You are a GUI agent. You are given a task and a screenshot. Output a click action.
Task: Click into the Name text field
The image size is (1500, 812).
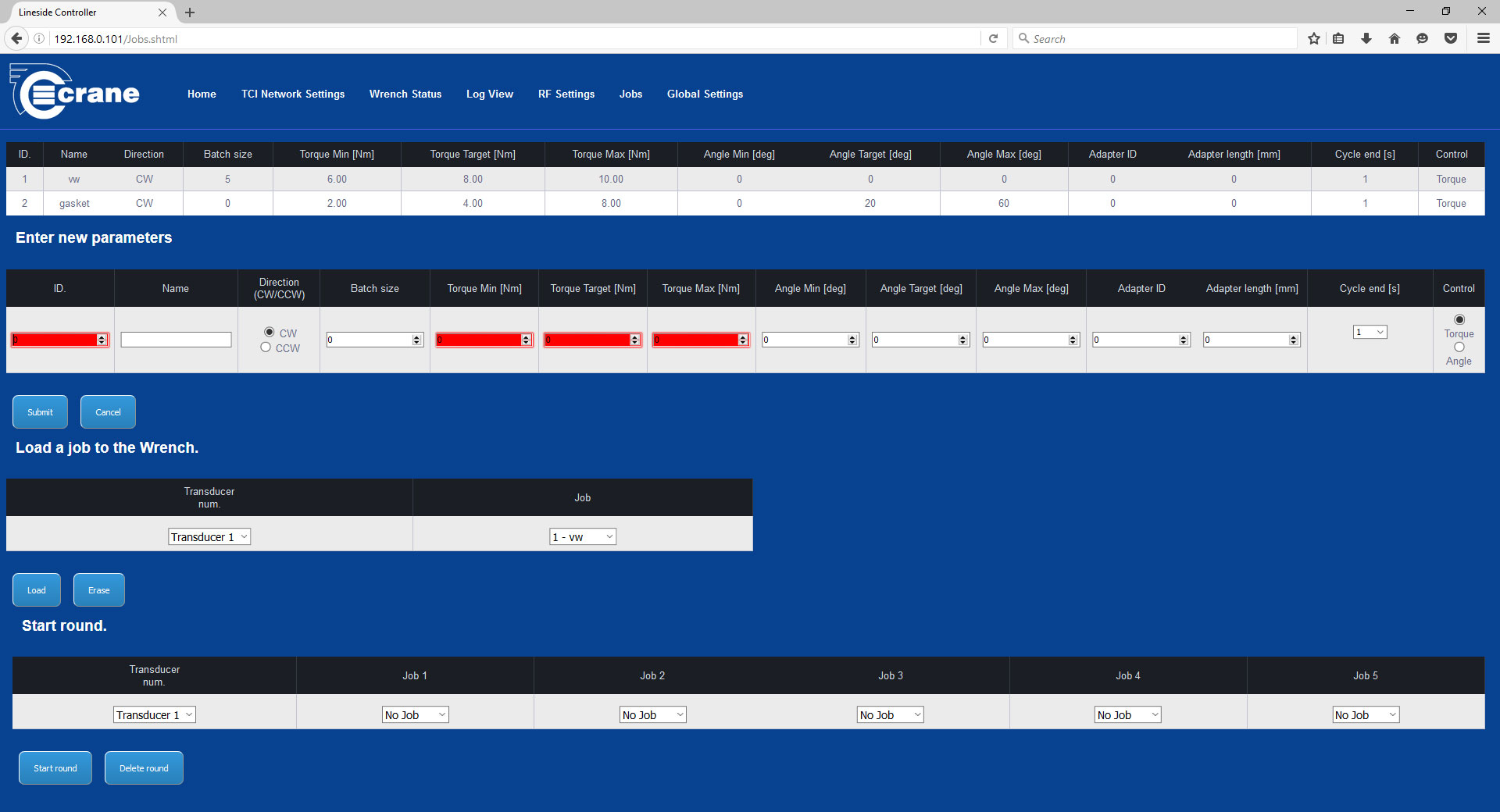(176, 340)
